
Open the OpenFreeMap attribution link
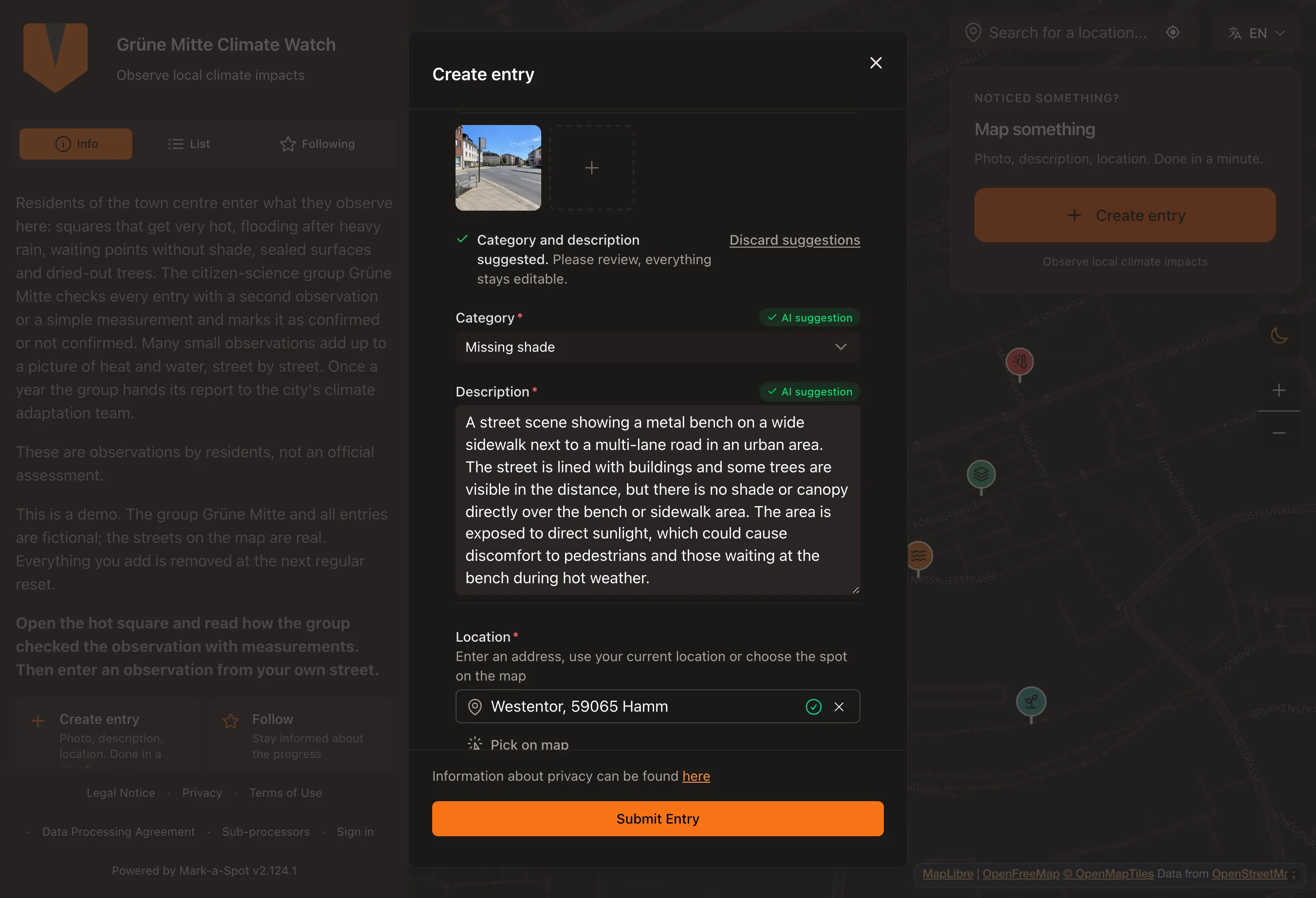(x=1021, y=873)
